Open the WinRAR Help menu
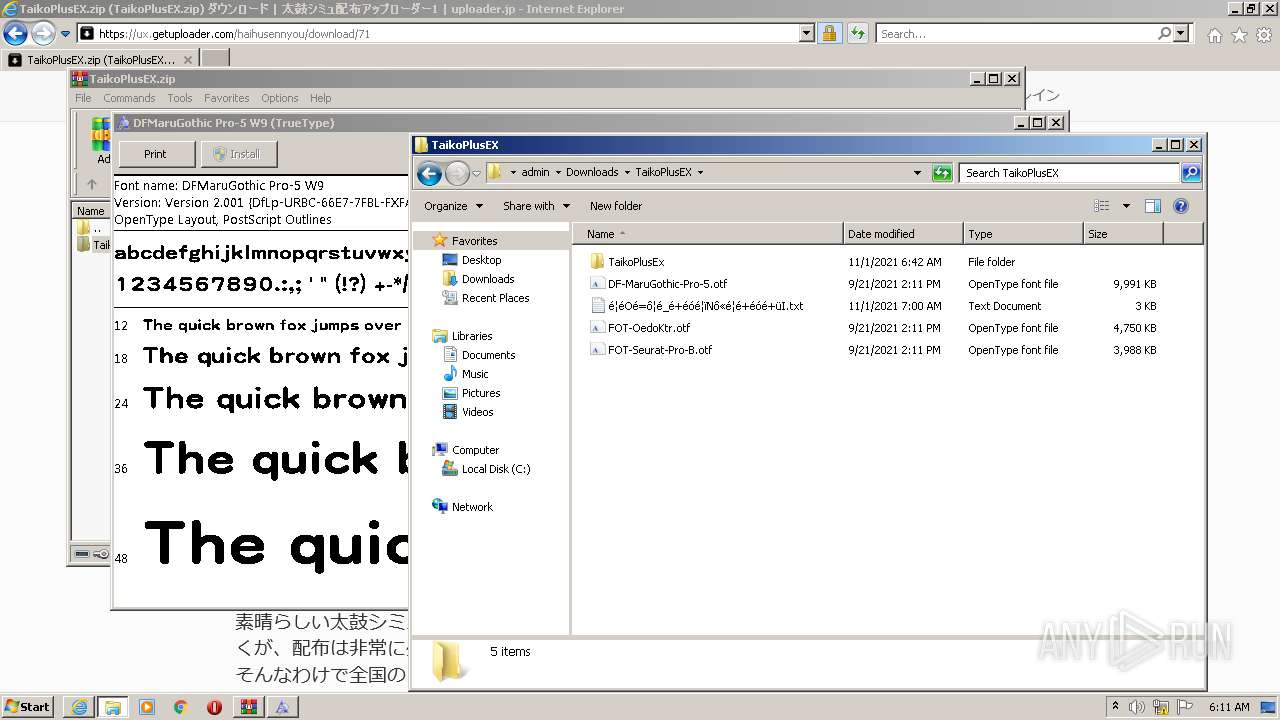This screenshot has height=720, width=1280. tap(320, 98)
